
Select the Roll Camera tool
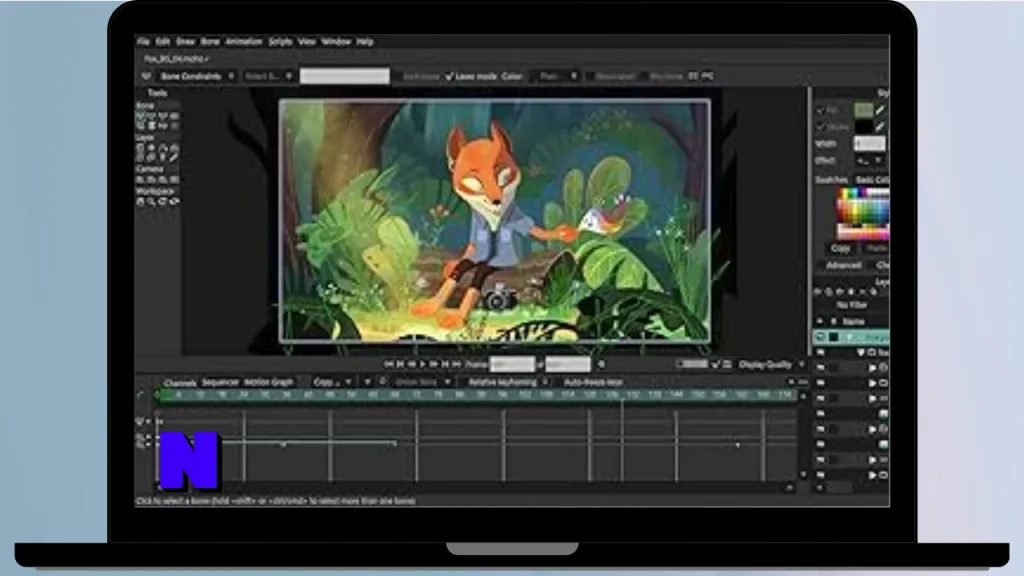pyautogui.click(x=163, y=180)
